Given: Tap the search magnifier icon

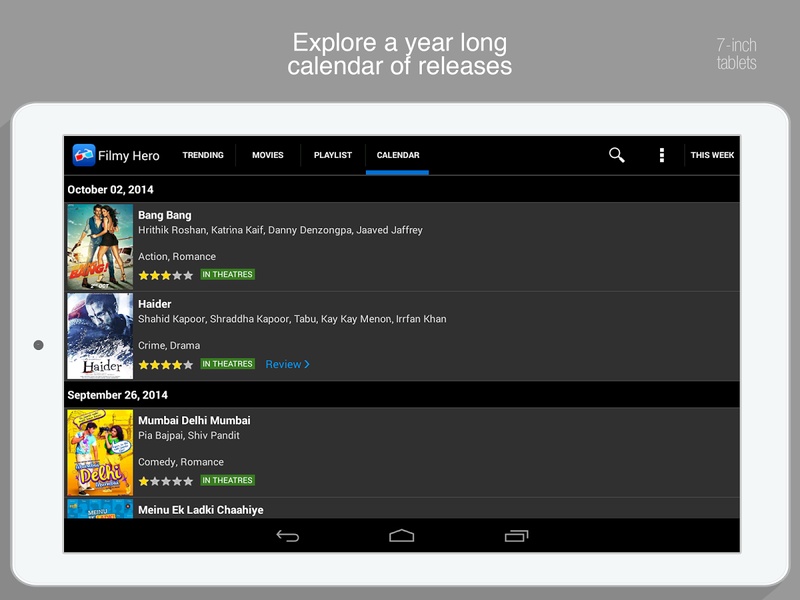Looking at the screenshot, I should pos(616,155).
